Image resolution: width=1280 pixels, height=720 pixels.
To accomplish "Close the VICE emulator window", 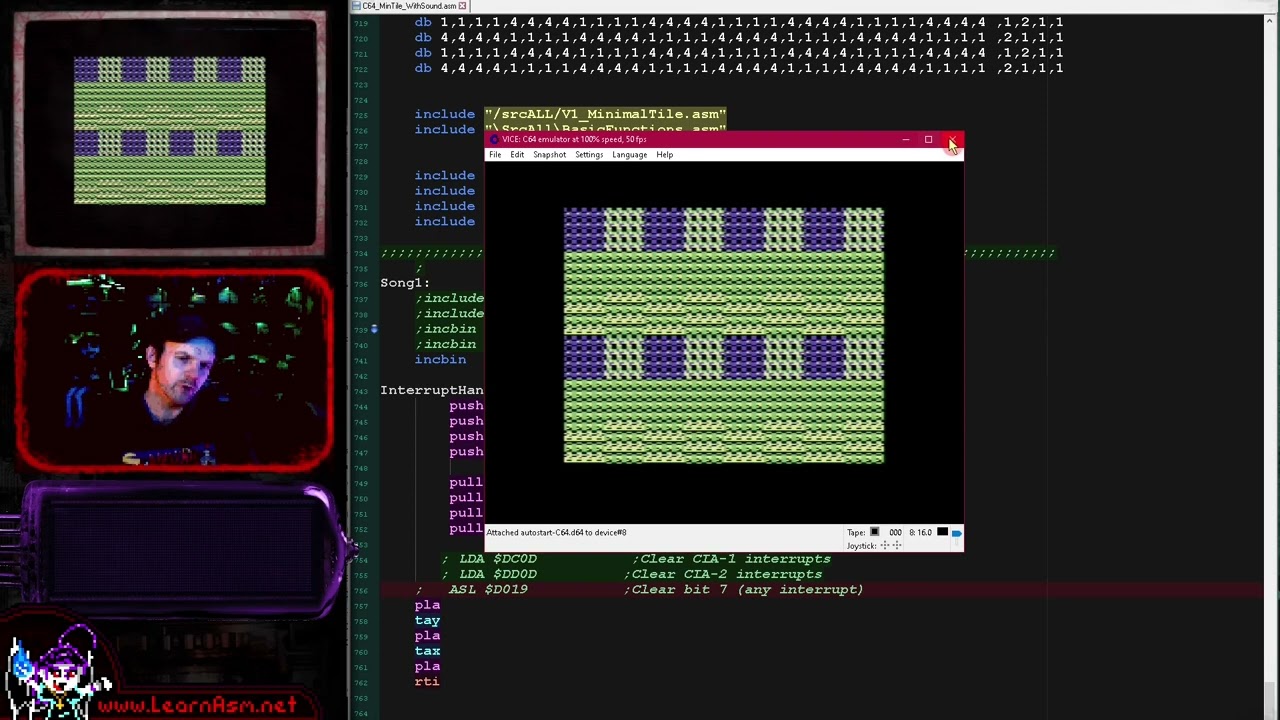I will click(952, 140).
